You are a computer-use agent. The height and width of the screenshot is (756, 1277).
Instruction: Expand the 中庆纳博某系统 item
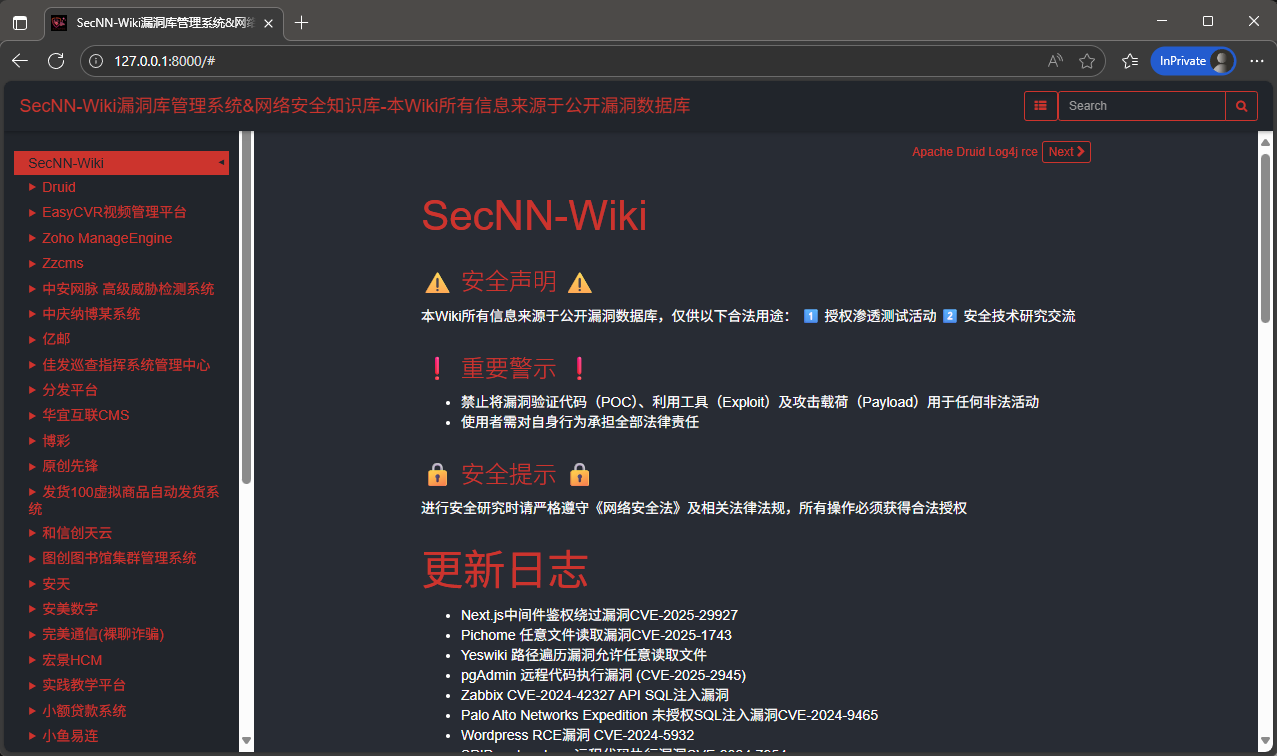tap(84, 314)
